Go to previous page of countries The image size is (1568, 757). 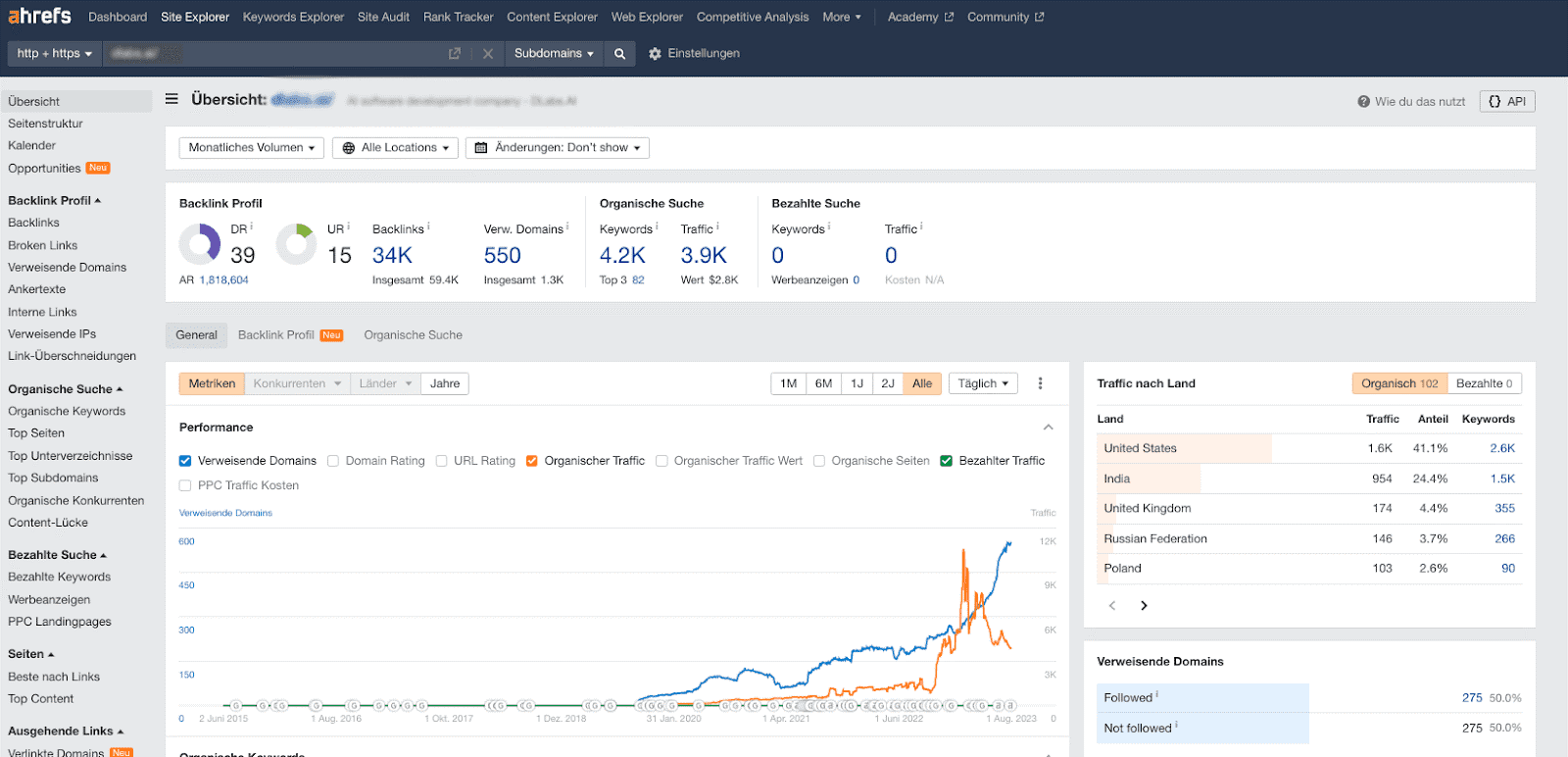click(x=1112, y=606)
